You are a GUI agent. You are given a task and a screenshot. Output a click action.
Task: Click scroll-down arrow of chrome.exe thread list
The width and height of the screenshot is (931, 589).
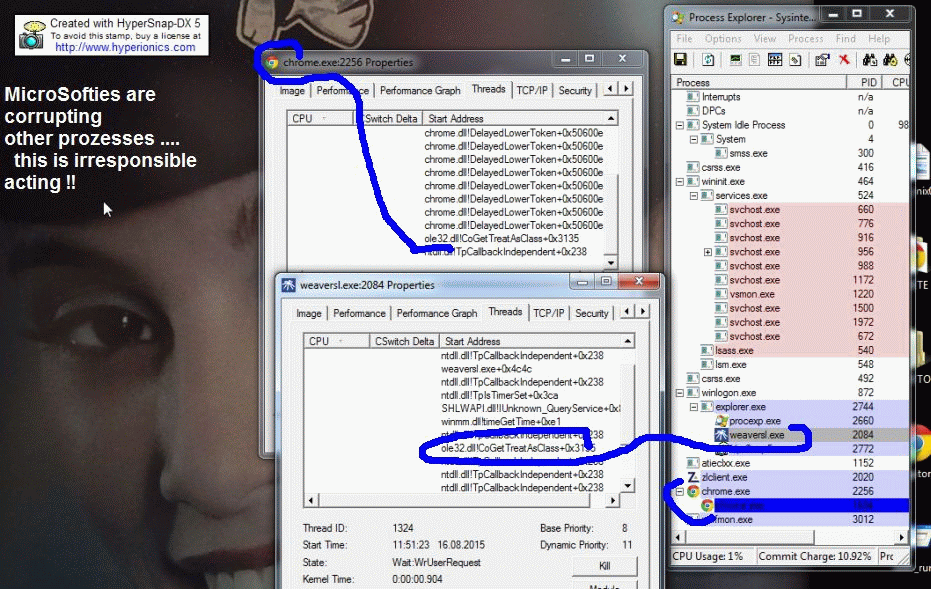[611, 263]
